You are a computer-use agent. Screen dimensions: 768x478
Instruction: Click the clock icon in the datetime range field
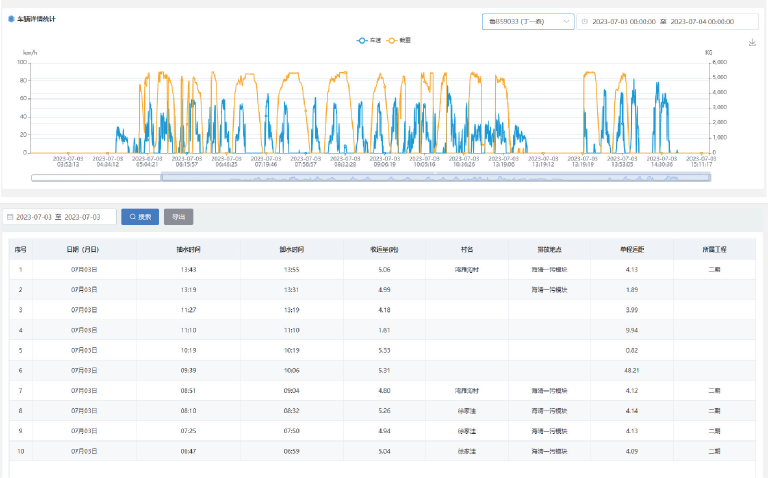(x=584, y=22)
